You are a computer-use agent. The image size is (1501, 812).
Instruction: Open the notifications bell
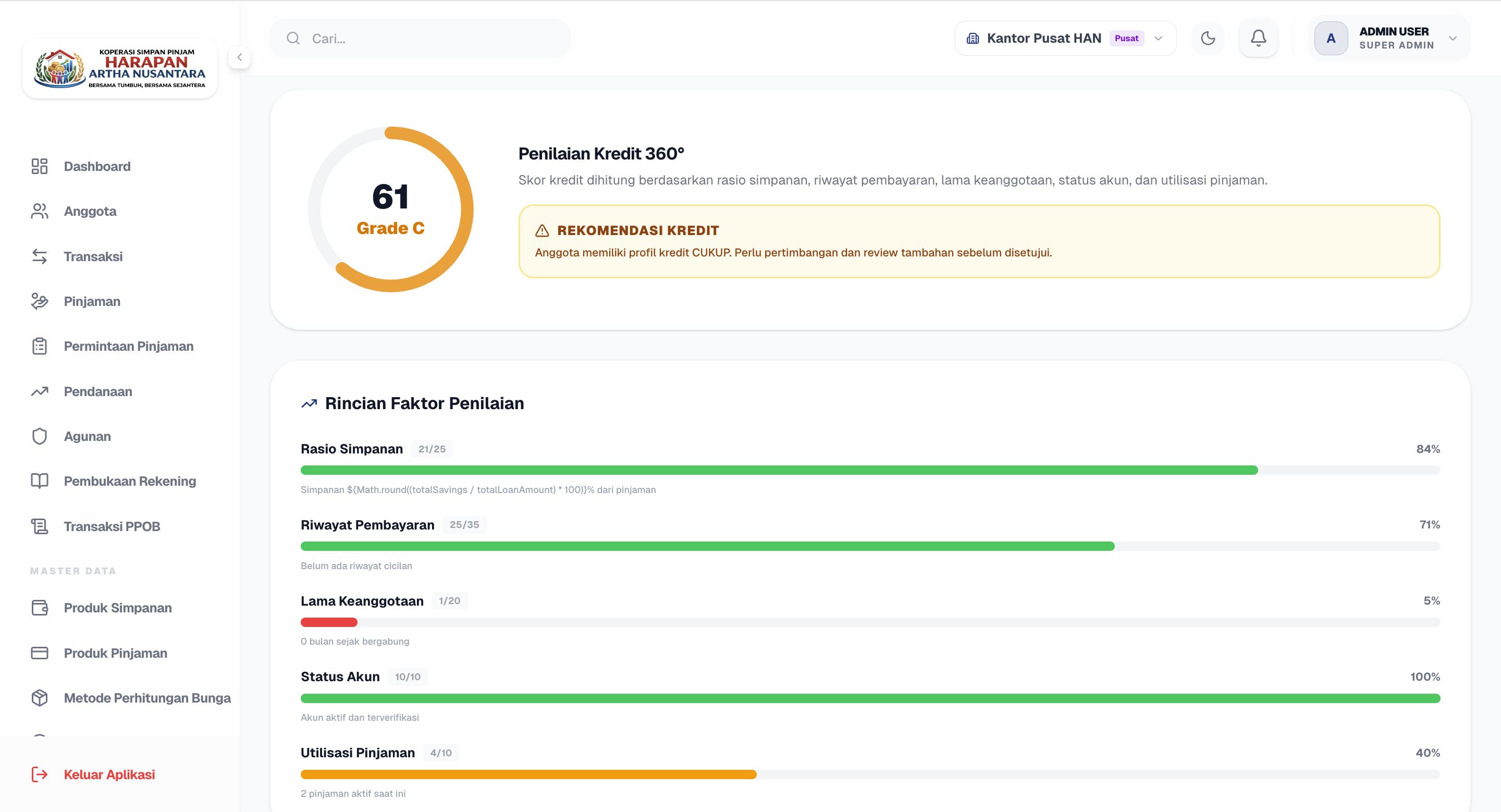tap(1258, 39)
